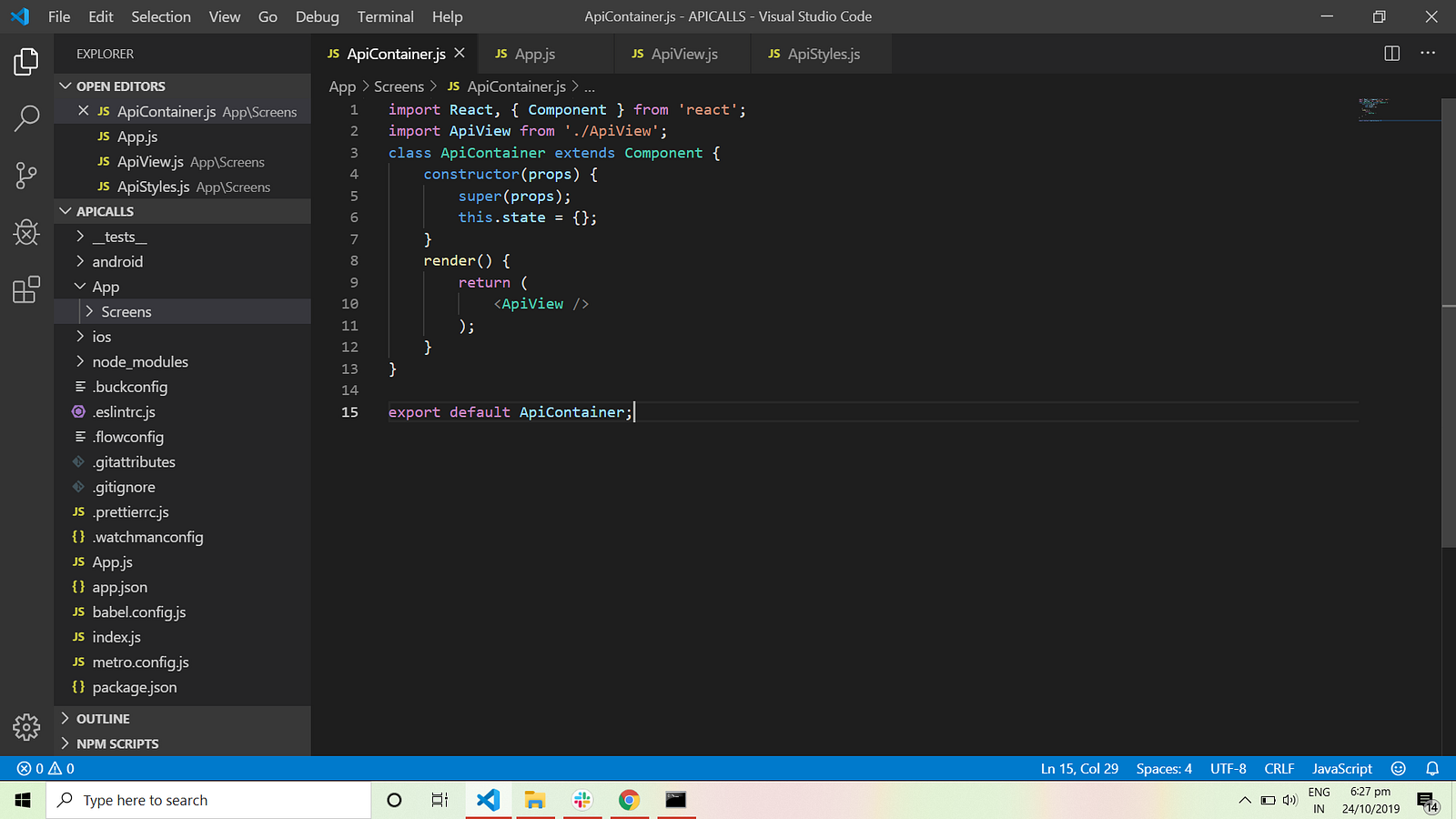Switch to Slack on the taskbar
The height and width of the screenshot is (819, 1456).
[x=581, y=800]
